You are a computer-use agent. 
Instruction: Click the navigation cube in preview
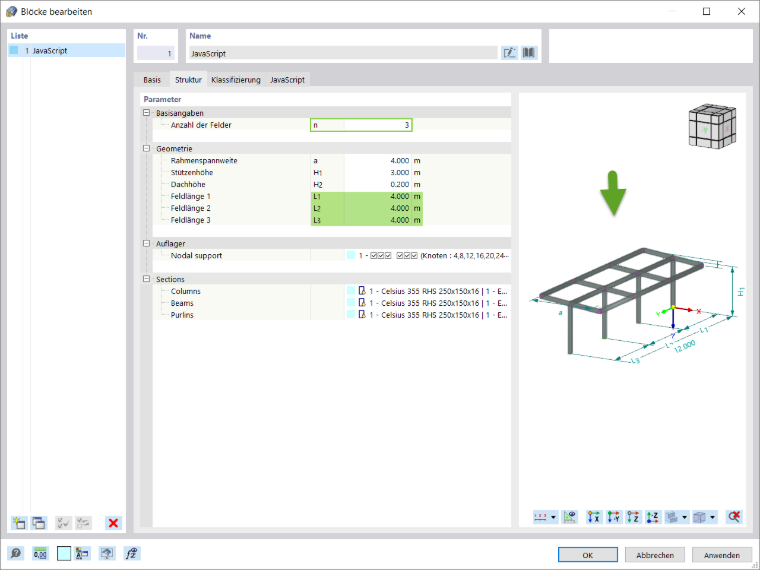point(712,126)
